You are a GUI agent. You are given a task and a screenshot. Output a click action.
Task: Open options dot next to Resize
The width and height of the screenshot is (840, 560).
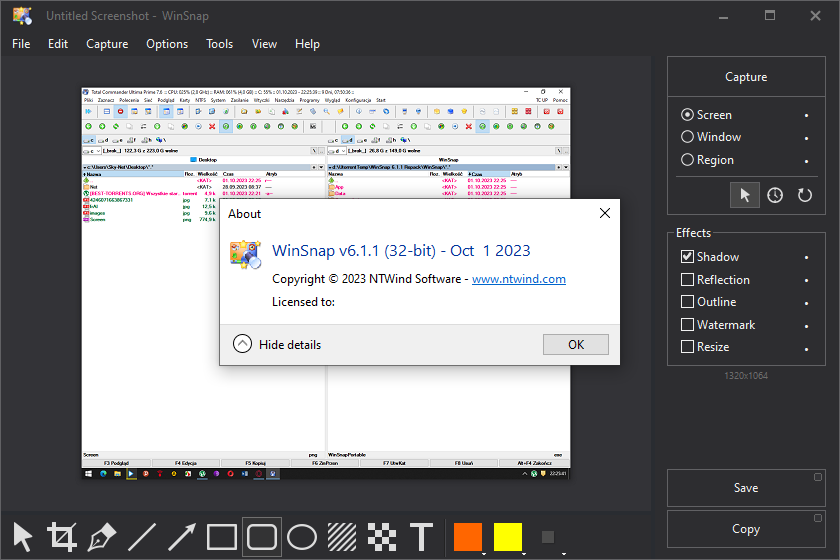tap(806, 349)
